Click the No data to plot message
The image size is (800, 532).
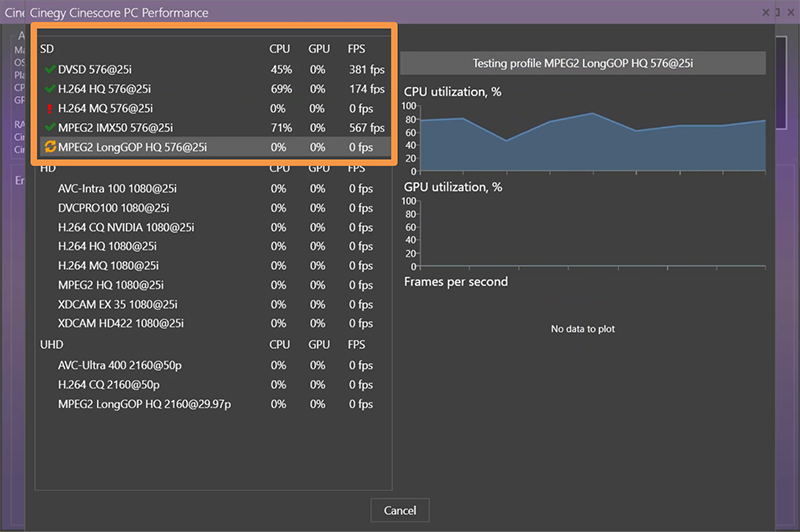583,329
